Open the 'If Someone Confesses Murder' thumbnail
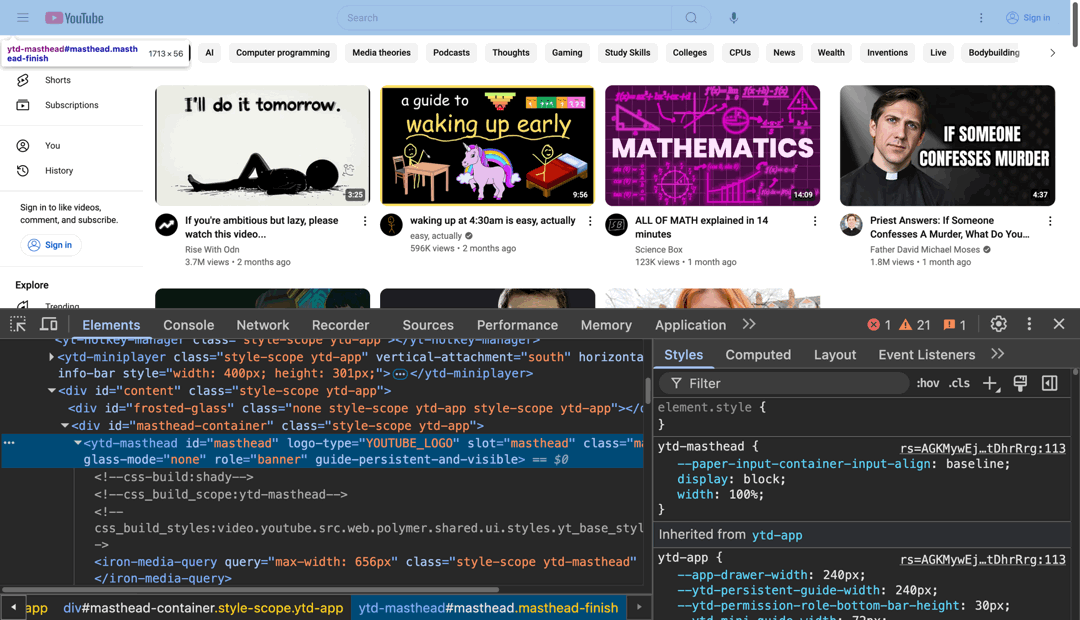Screen dimensions: 1080x620 click(947, 145)
